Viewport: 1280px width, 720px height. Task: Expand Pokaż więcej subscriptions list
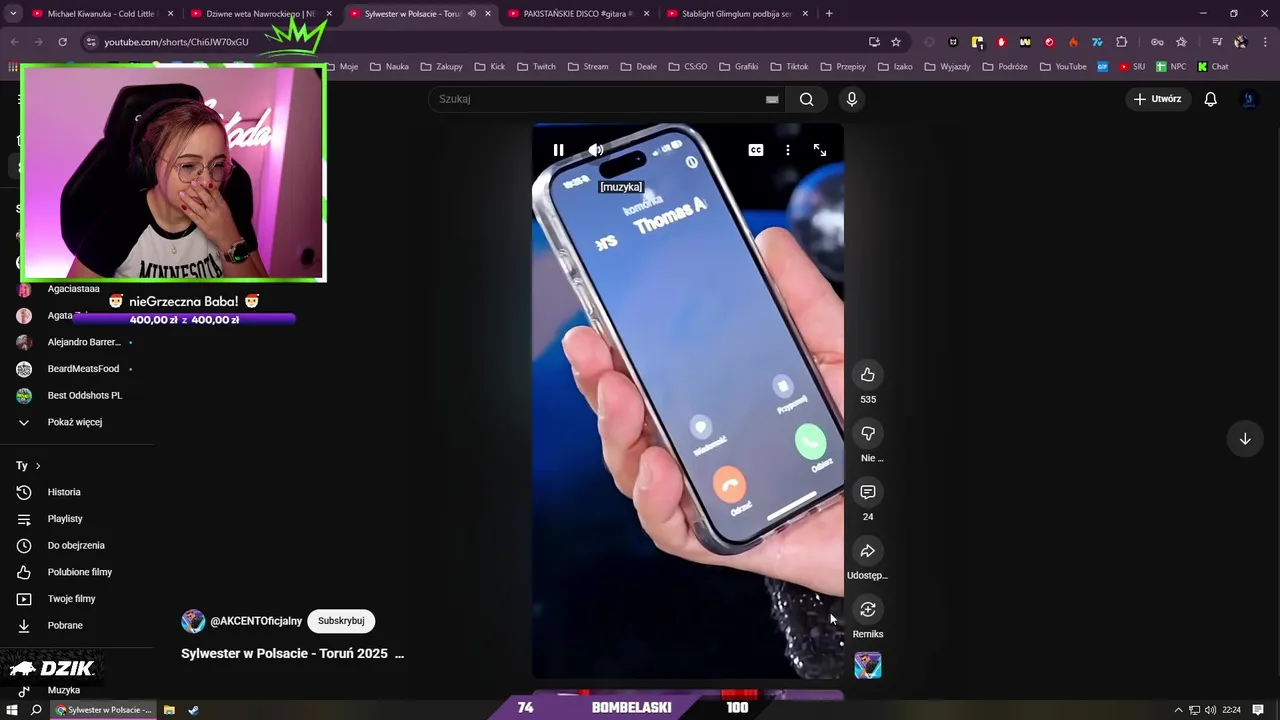pos(75,422)
